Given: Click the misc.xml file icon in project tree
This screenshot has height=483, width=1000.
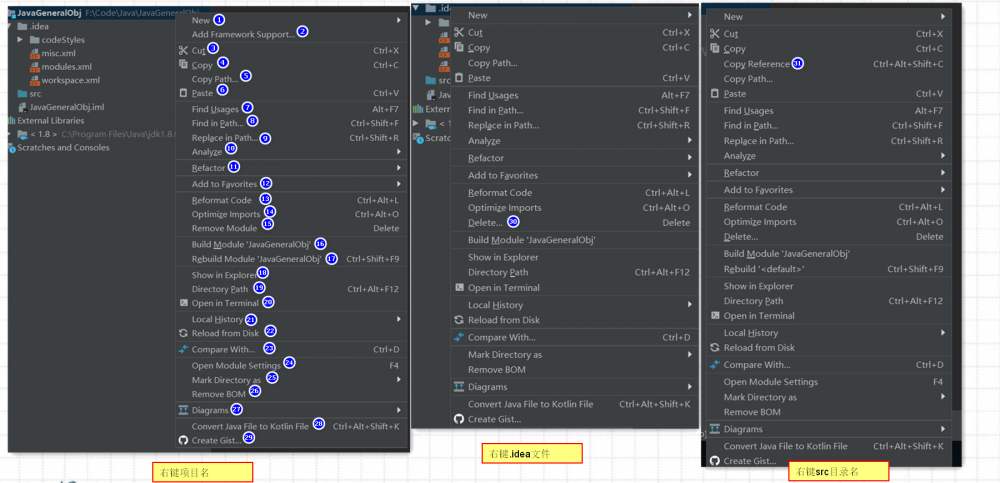Looking at the screenshot, I should pos(35,54).
